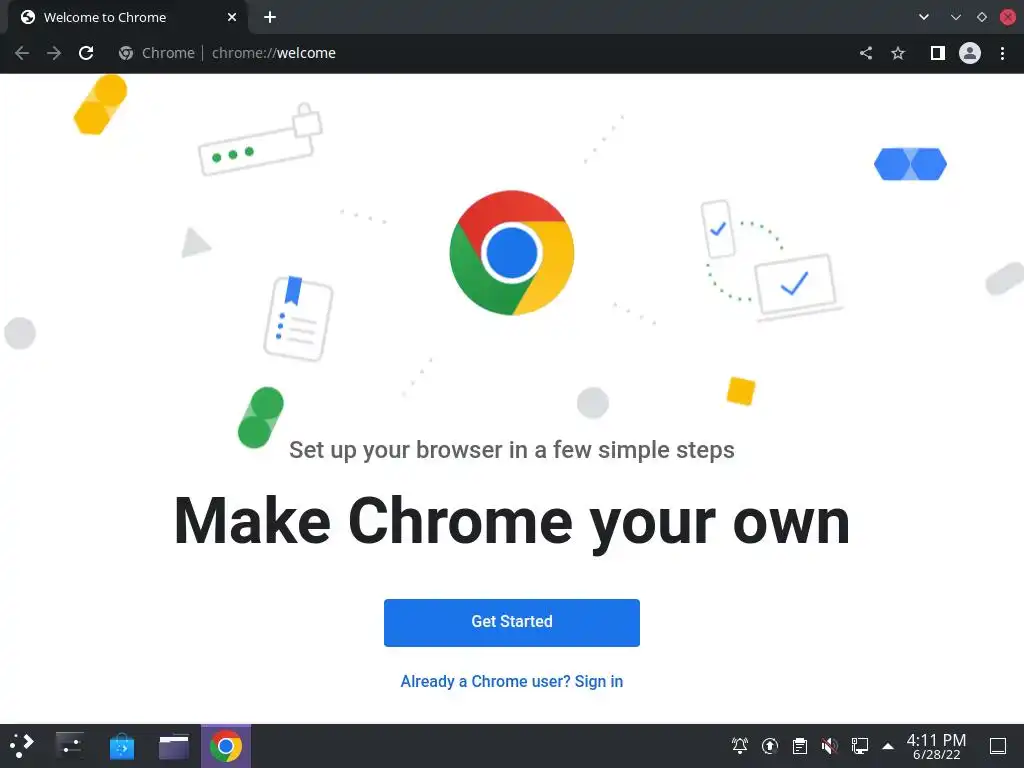
Task: Close the Welcome to Chrome tab
Action: tap(232, 17)
